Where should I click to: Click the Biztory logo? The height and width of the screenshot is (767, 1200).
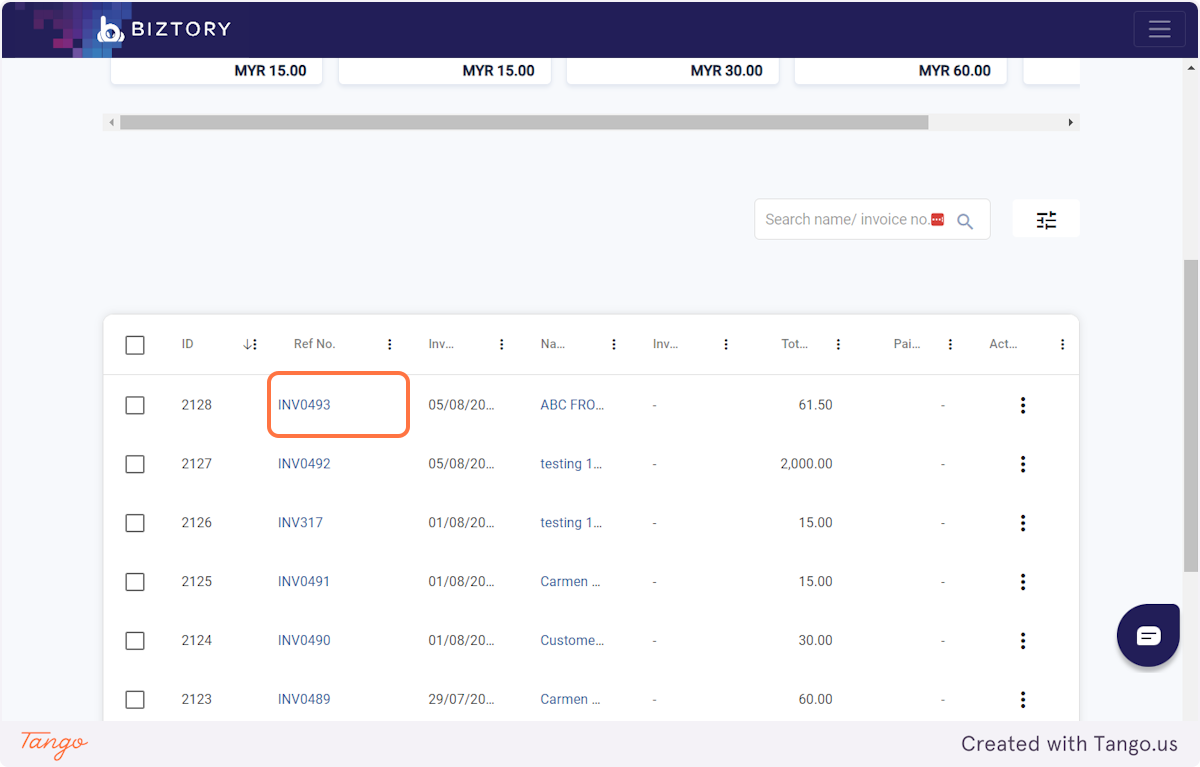(165, 29)
